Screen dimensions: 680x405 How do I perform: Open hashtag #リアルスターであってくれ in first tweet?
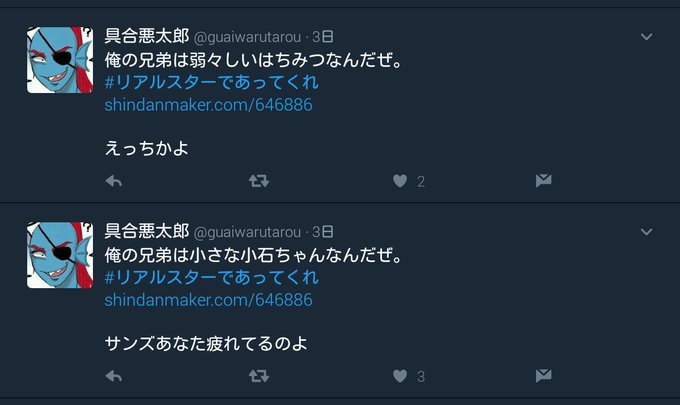click(212, 82)
